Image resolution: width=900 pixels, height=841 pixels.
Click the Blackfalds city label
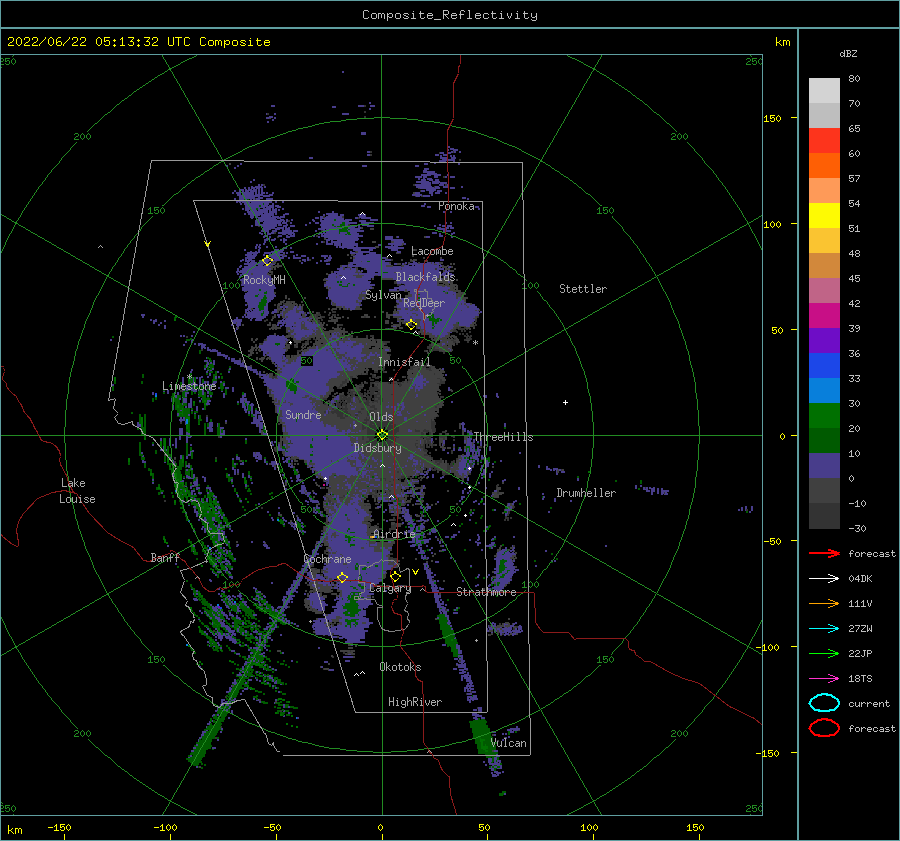coord(425,277)
